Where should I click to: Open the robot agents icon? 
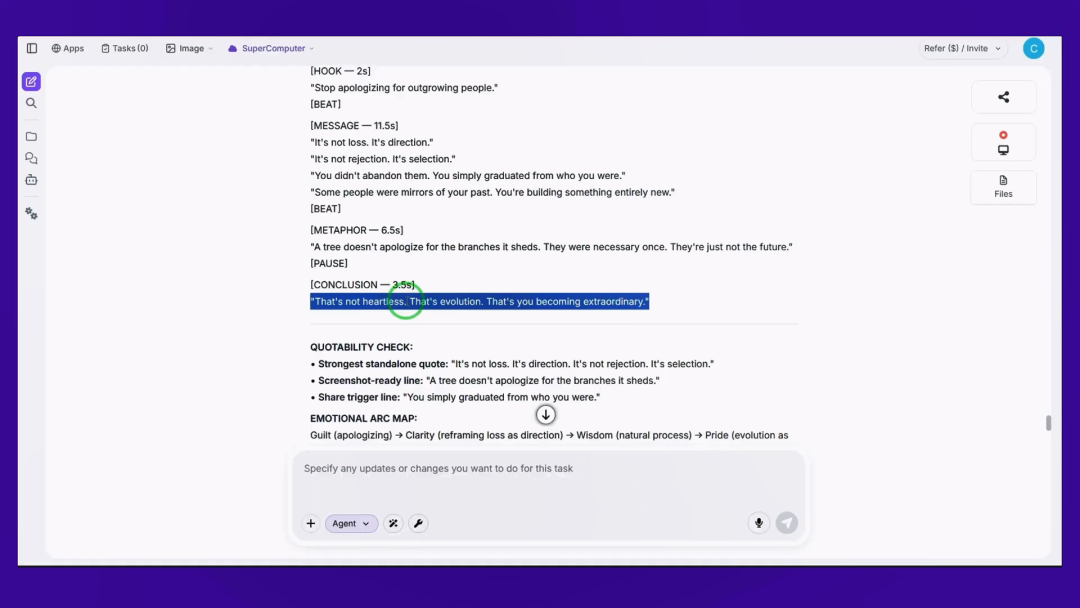click(31, 180)
